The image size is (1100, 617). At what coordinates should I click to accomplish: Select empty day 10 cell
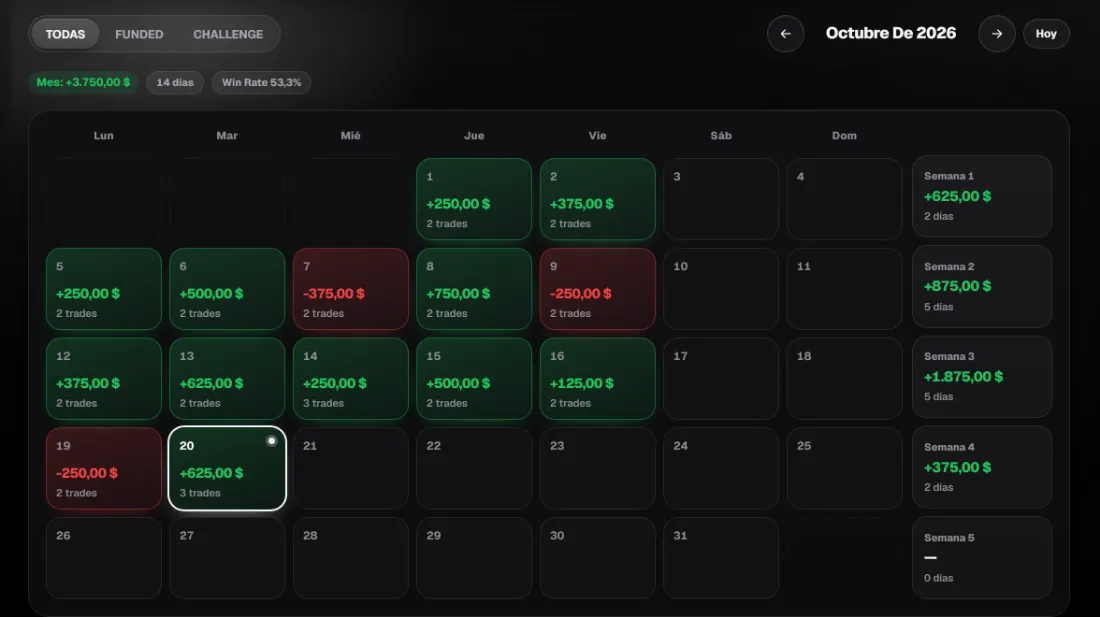point(720,289)
